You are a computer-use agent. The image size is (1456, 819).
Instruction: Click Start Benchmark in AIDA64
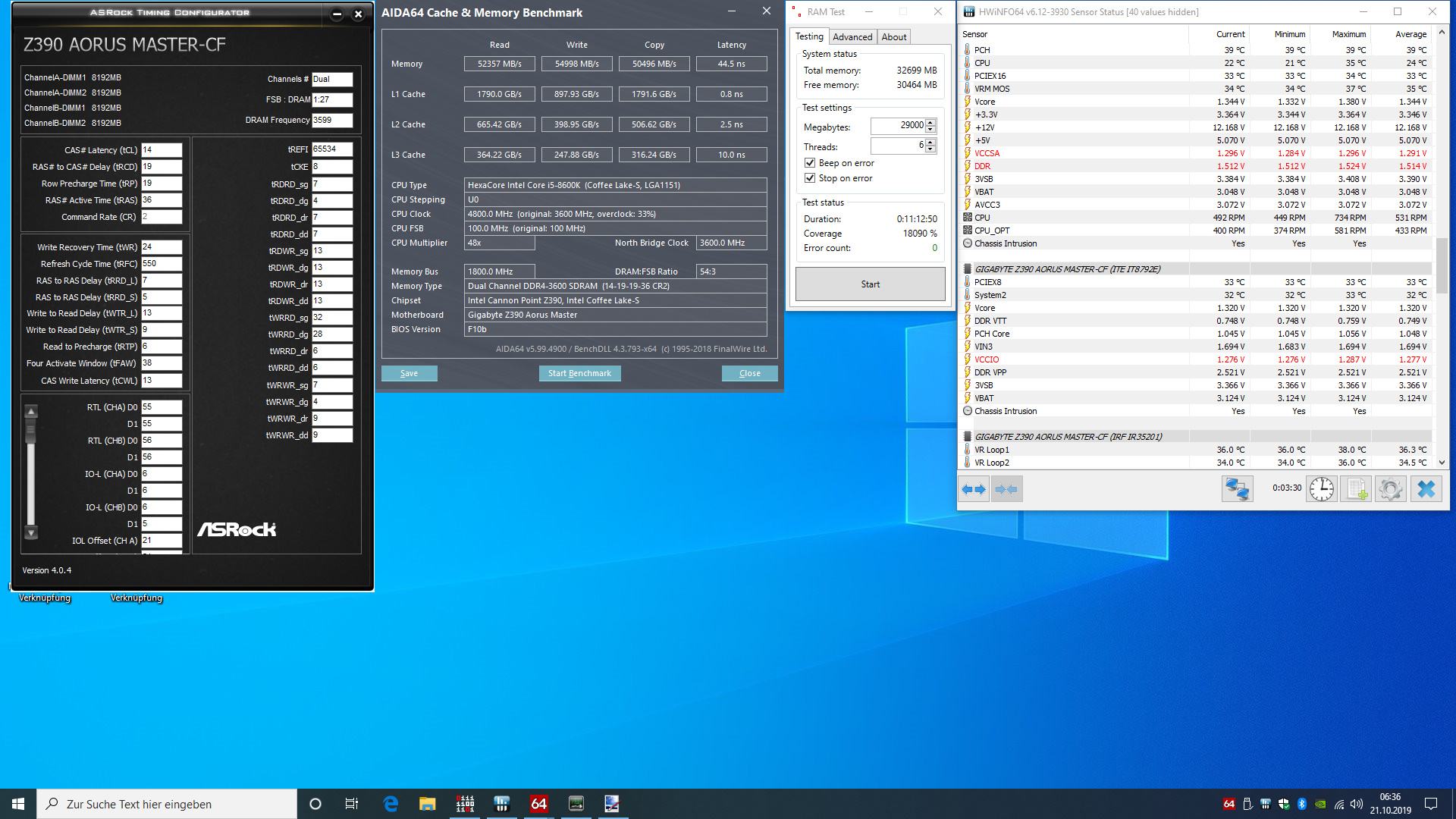(x=579, y=373)
